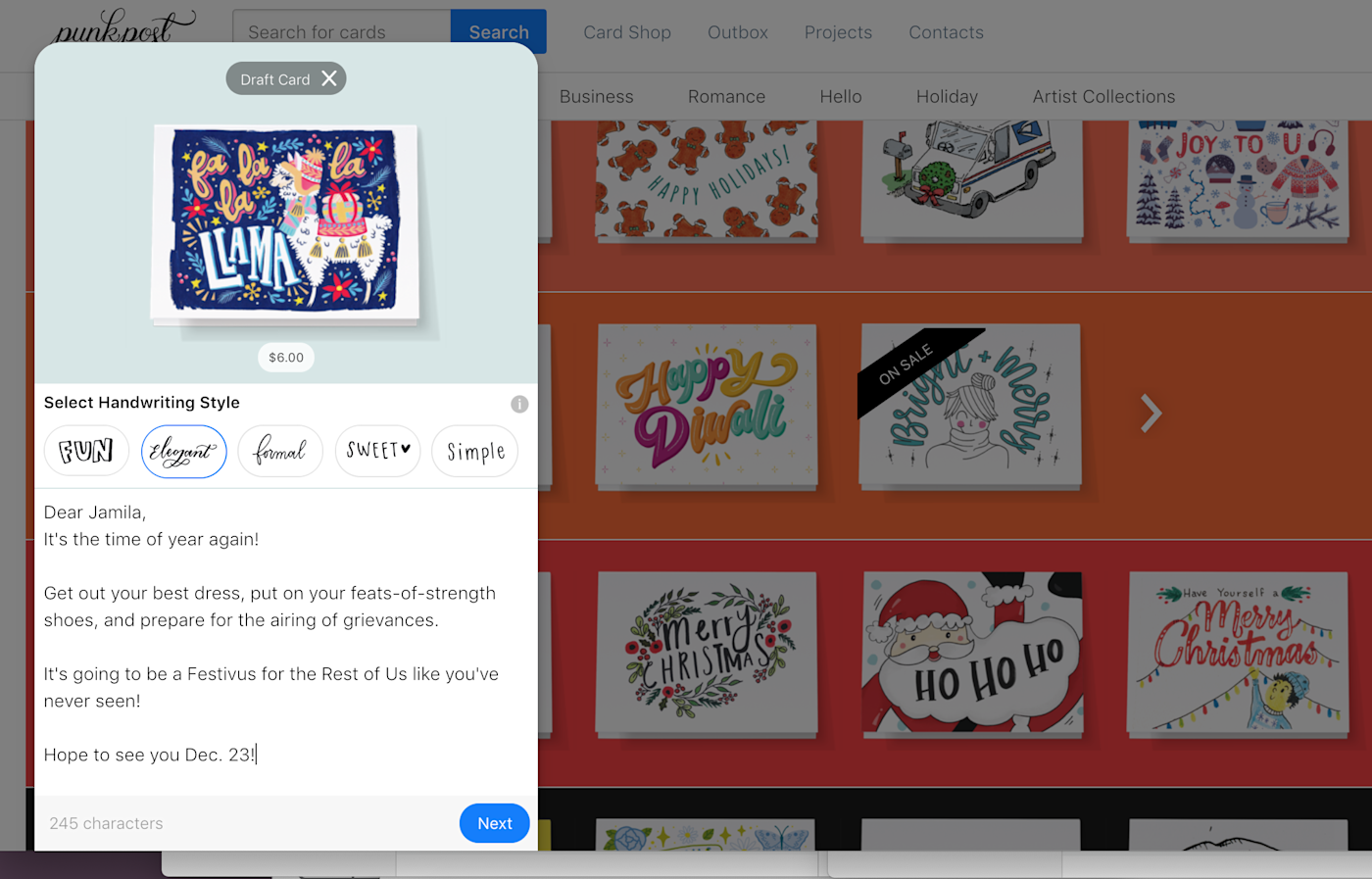The image size is (1372, 879).
Task: Switch to the Business tab
Action: [x=596, y=96]
